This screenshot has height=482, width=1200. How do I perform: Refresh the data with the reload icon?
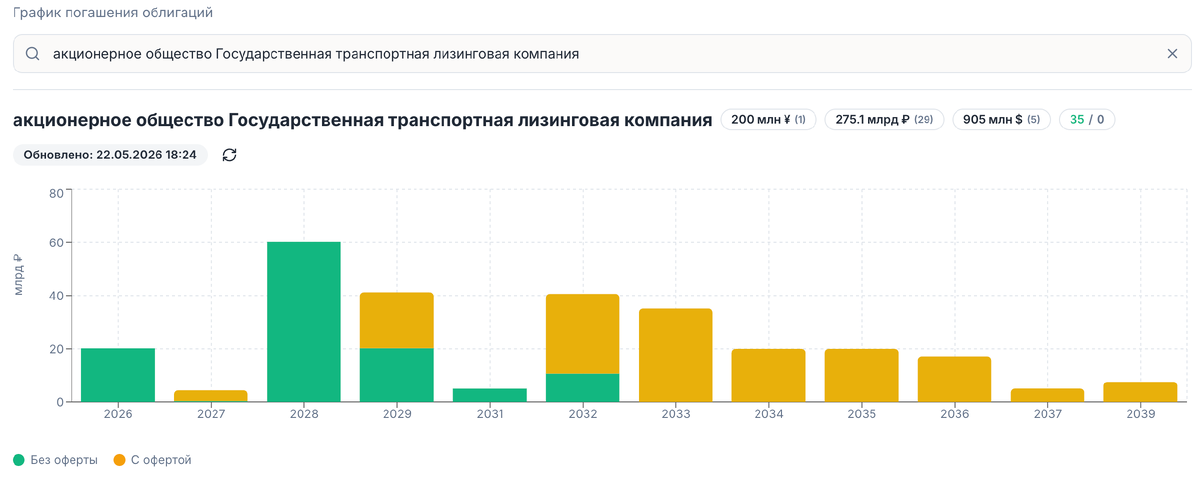(x=229, y=155)
